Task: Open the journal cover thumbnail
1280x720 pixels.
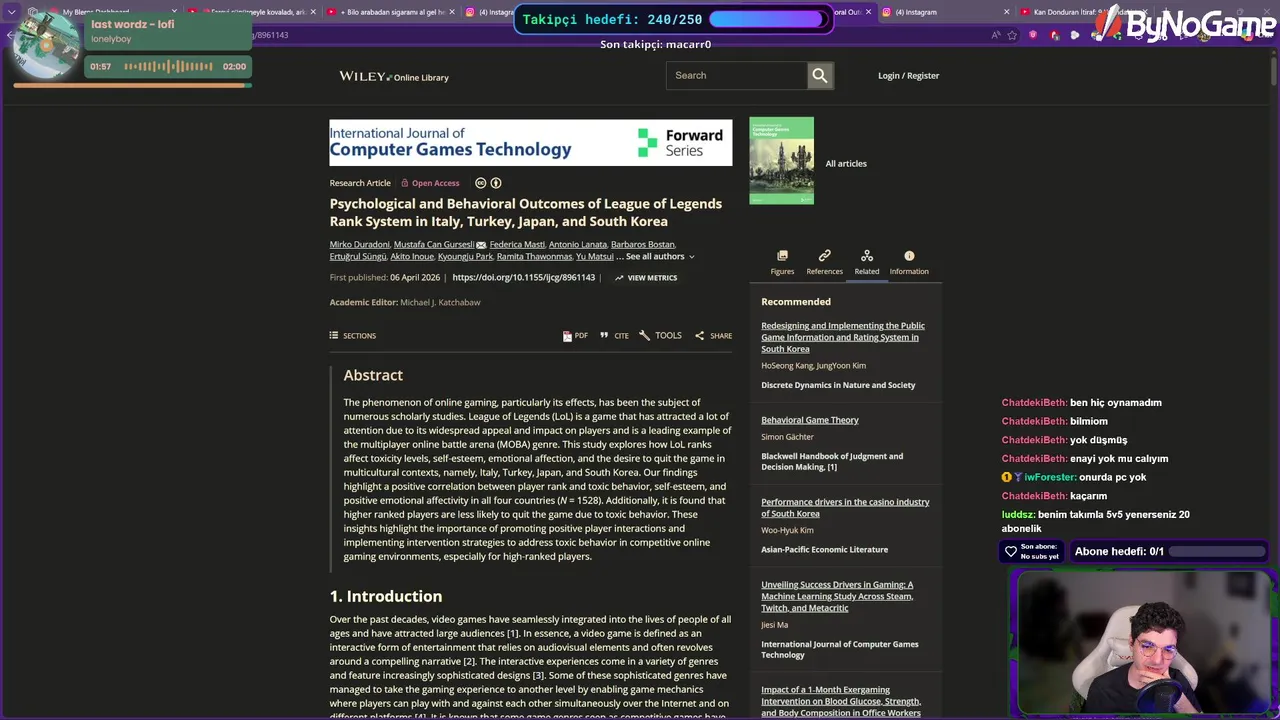Action: (781, 161)
